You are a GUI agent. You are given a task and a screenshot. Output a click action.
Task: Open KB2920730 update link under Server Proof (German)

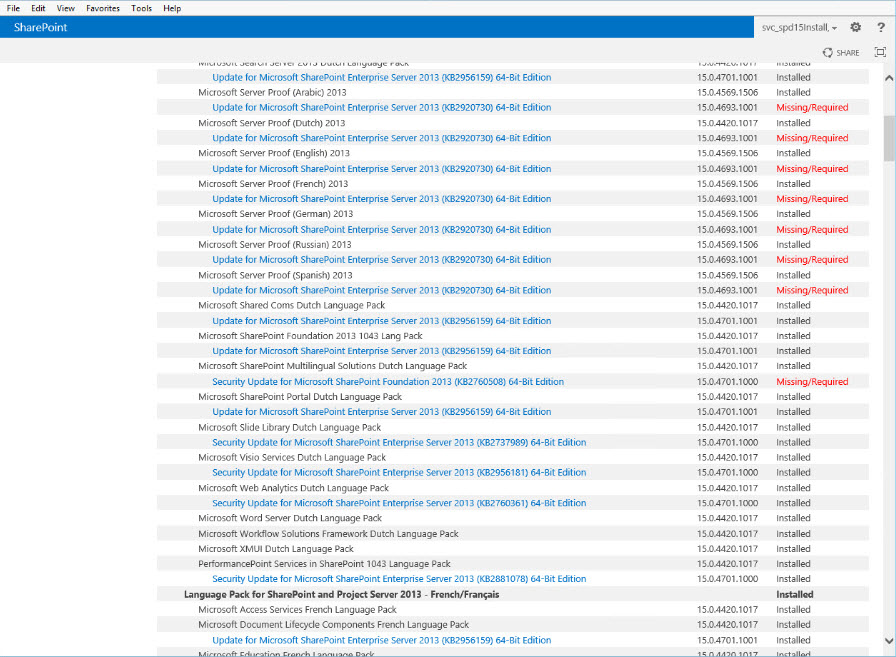point(382,229)
